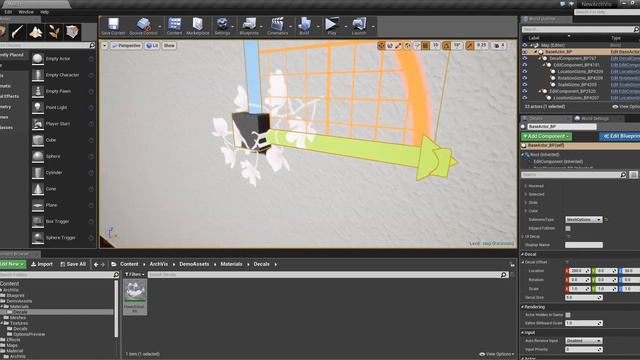This screenshot has height=360, width=640.
Task: Open the Settings toolbar icon
Action: coord(222,26)
